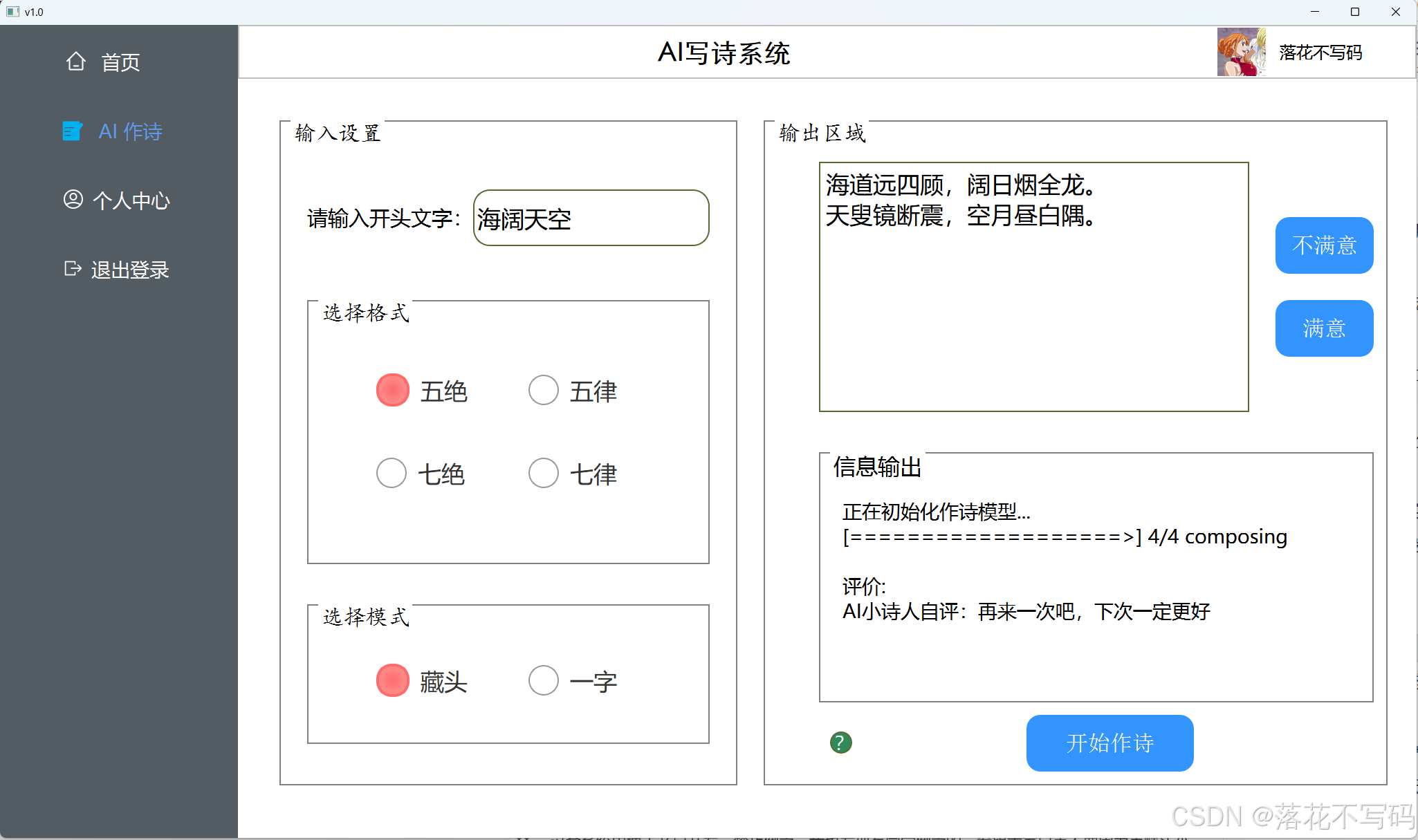Select the home icon in sidebar

point(75,62)
